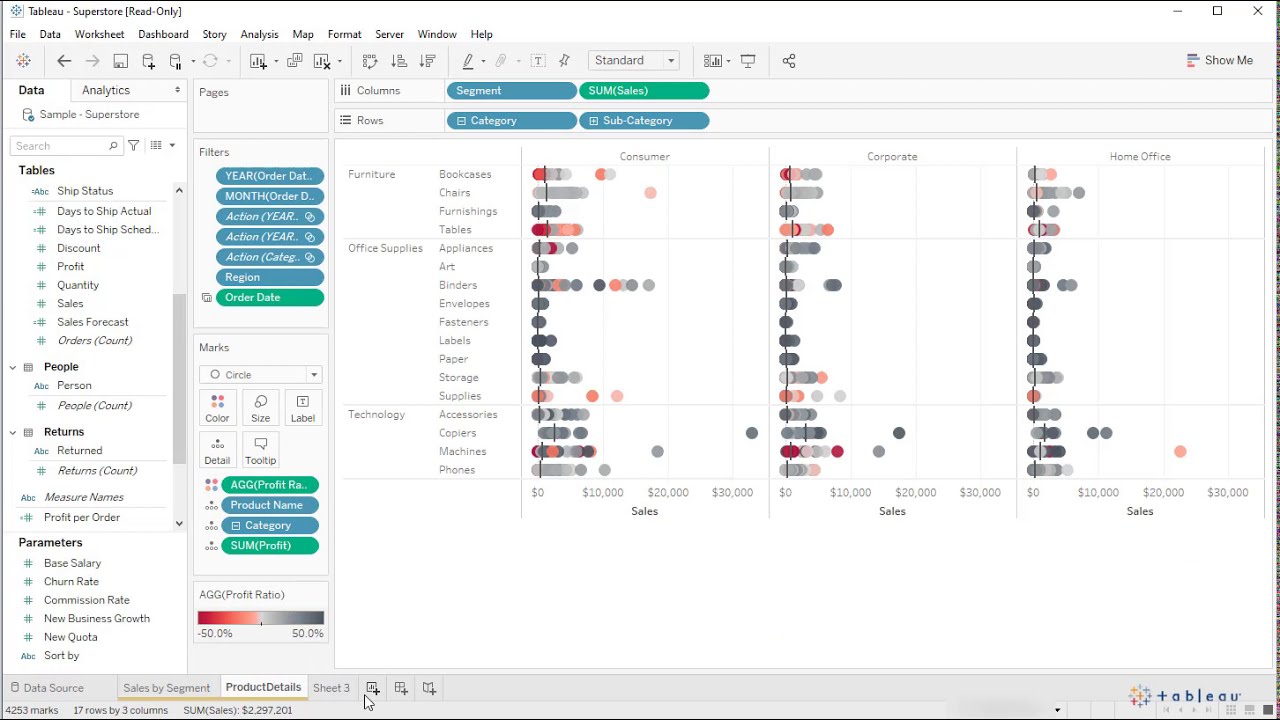The image size is (1280, 720).
Task: Open the Worksheet menu
Action: (100, 34)
